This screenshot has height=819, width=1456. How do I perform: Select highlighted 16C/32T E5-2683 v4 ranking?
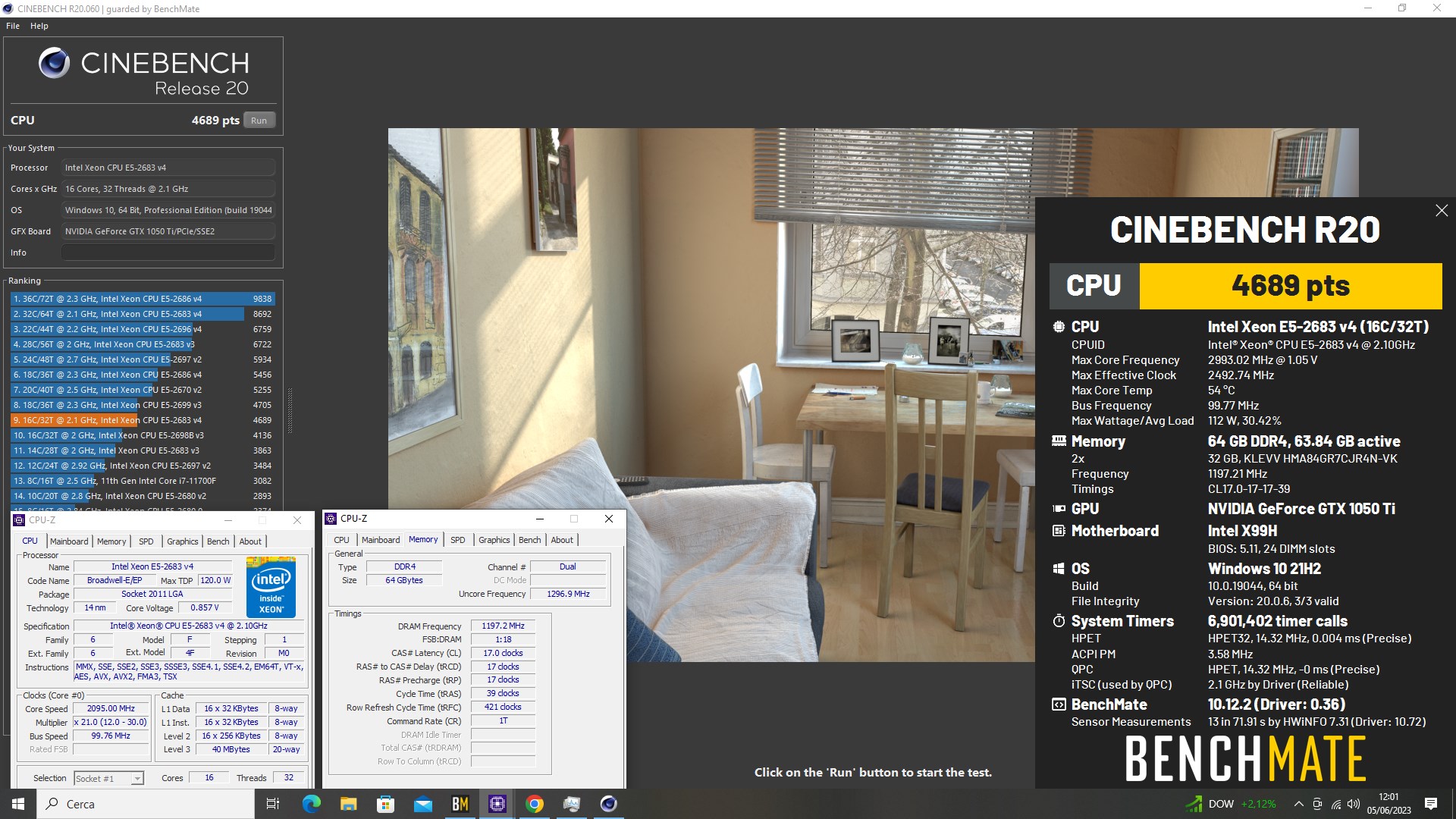[x=143, y=420]
